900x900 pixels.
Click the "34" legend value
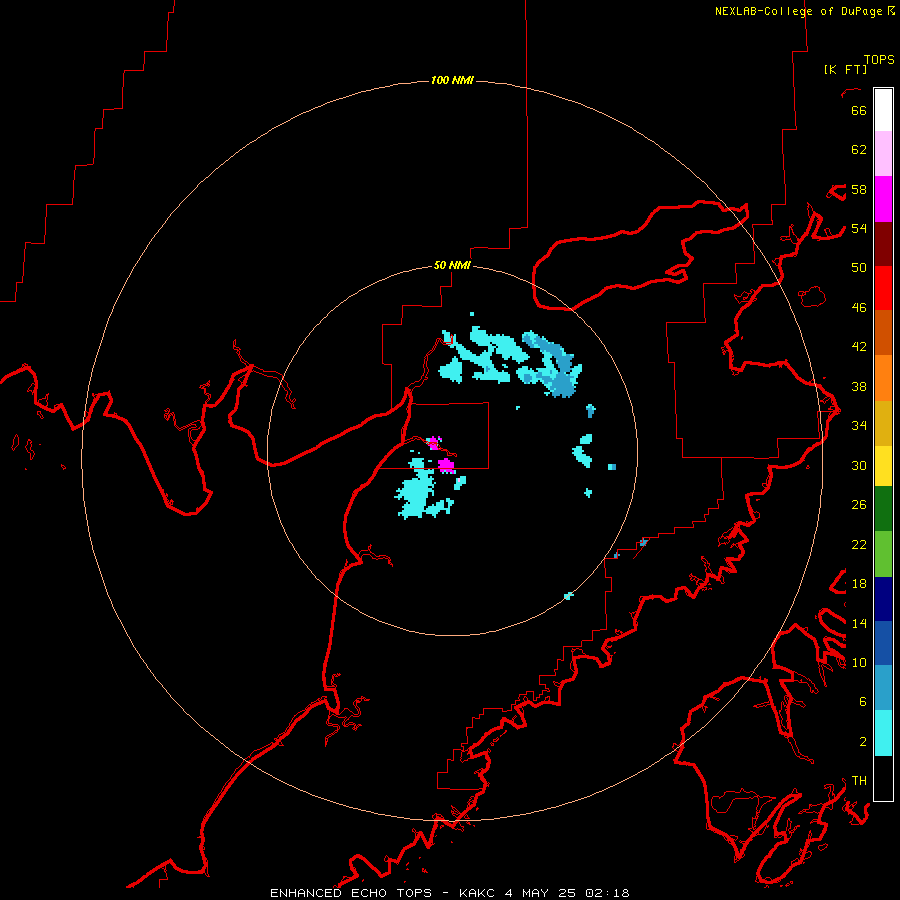tap(859, 426)
